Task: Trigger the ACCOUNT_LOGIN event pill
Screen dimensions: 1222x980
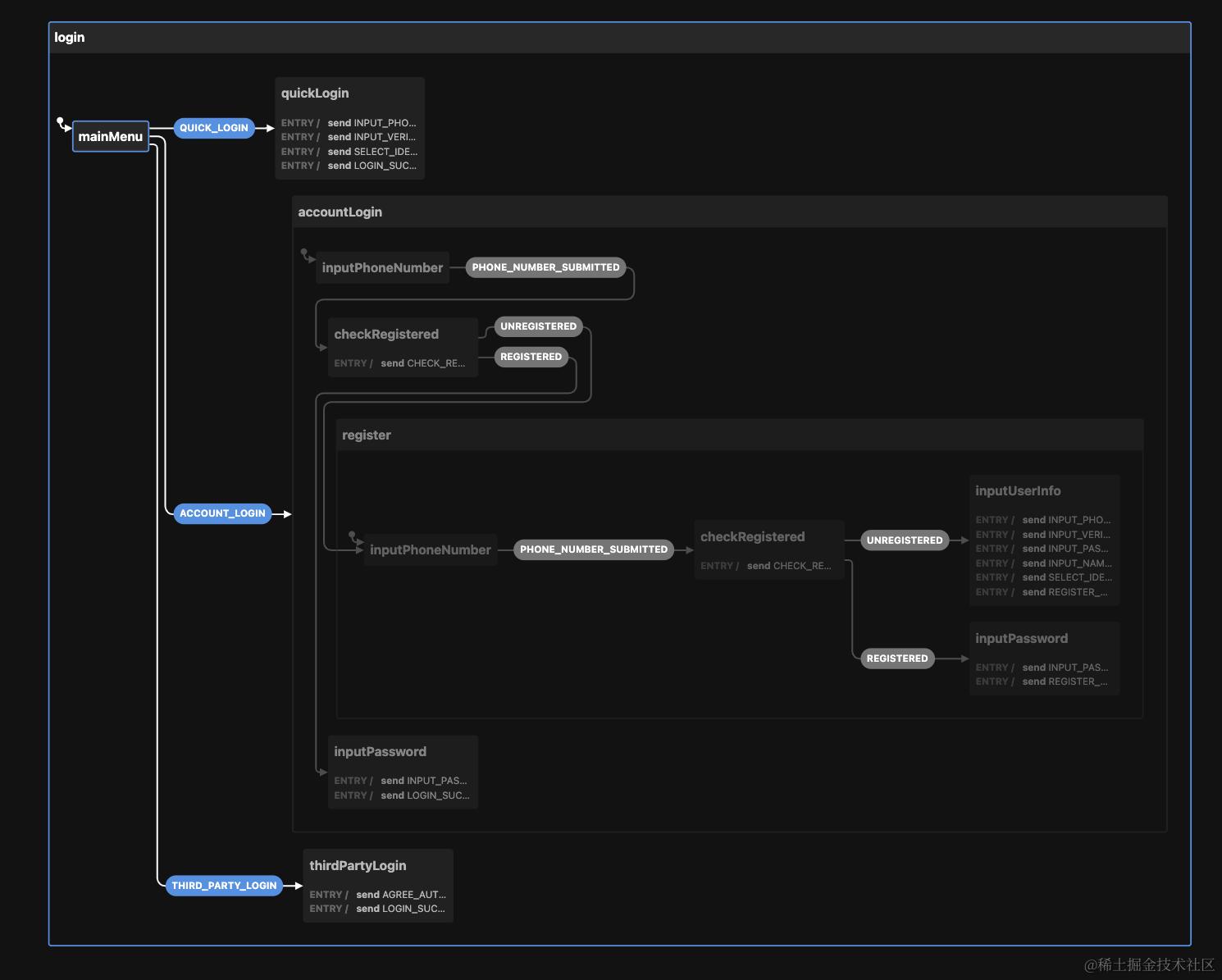Action: pos(222,513)
